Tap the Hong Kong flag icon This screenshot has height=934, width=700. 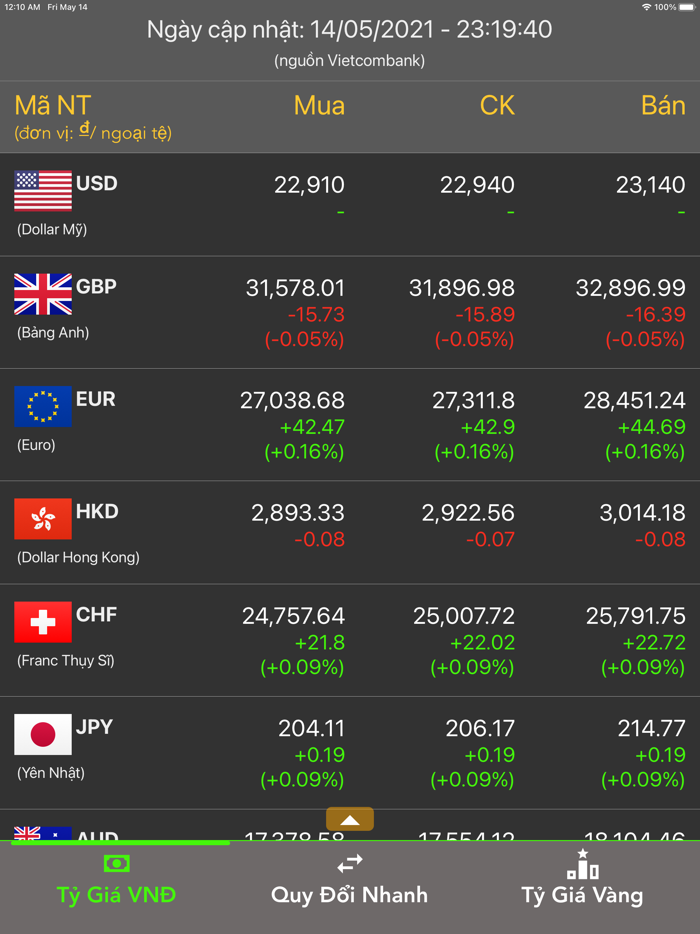(43, 519)
